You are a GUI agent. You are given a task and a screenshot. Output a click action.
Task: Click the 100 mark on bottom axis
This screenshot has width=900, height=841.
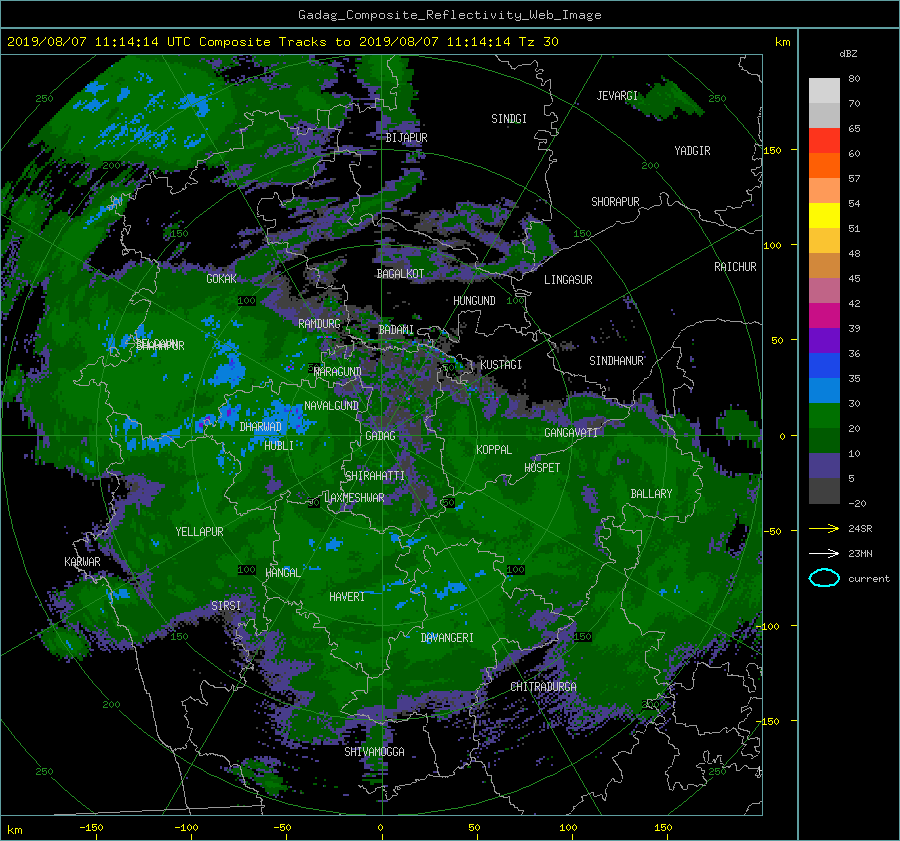(x=568, y=827)
